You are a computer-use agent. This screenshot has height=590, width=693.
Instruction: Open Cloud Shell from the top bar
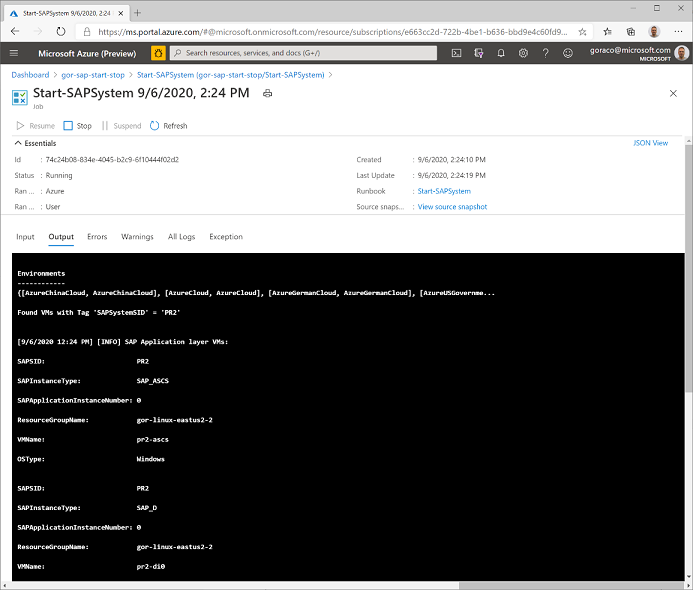[456, 53]
